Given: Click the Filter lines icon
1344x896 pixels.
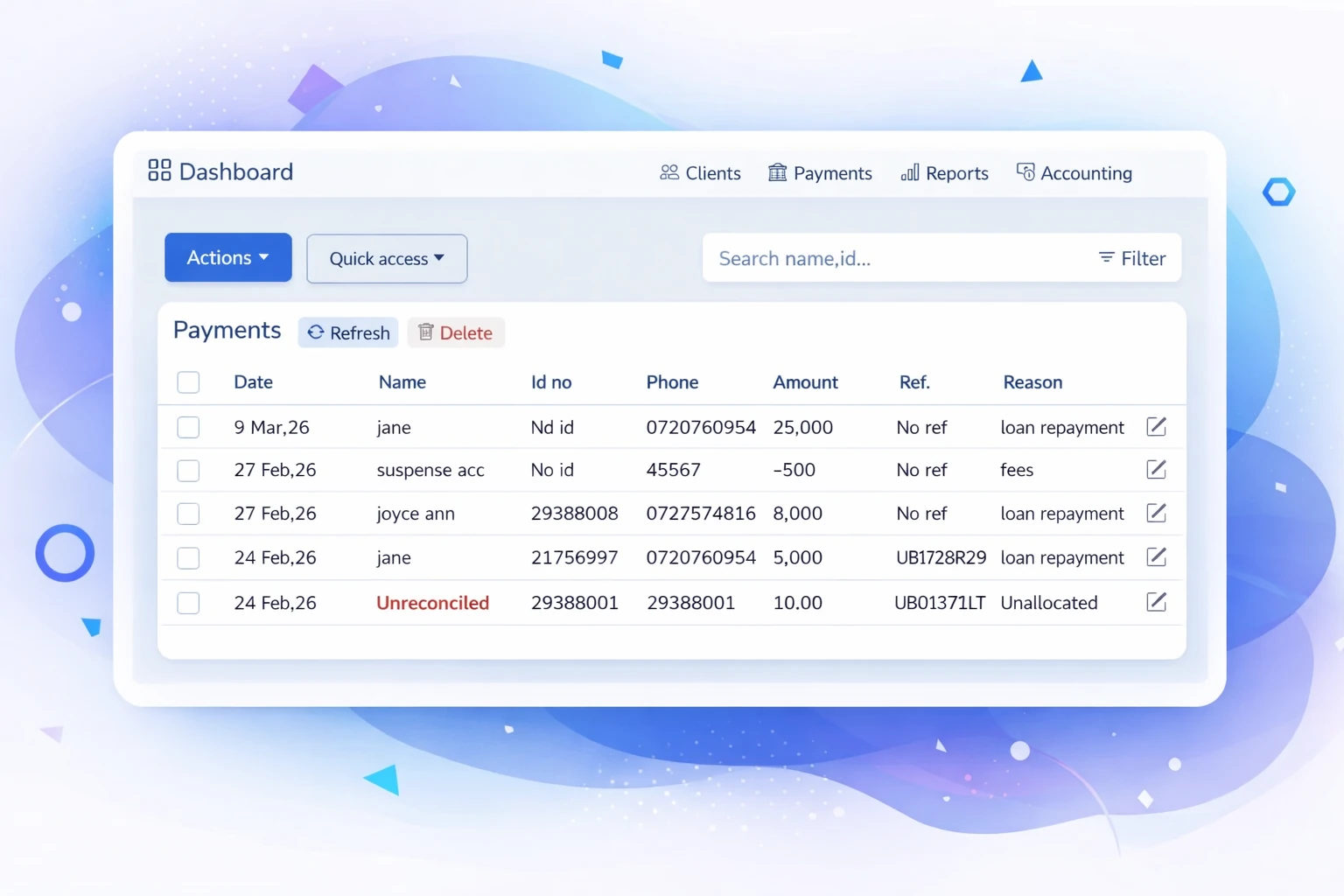Looking at the screenshot, I should 1106,257.
